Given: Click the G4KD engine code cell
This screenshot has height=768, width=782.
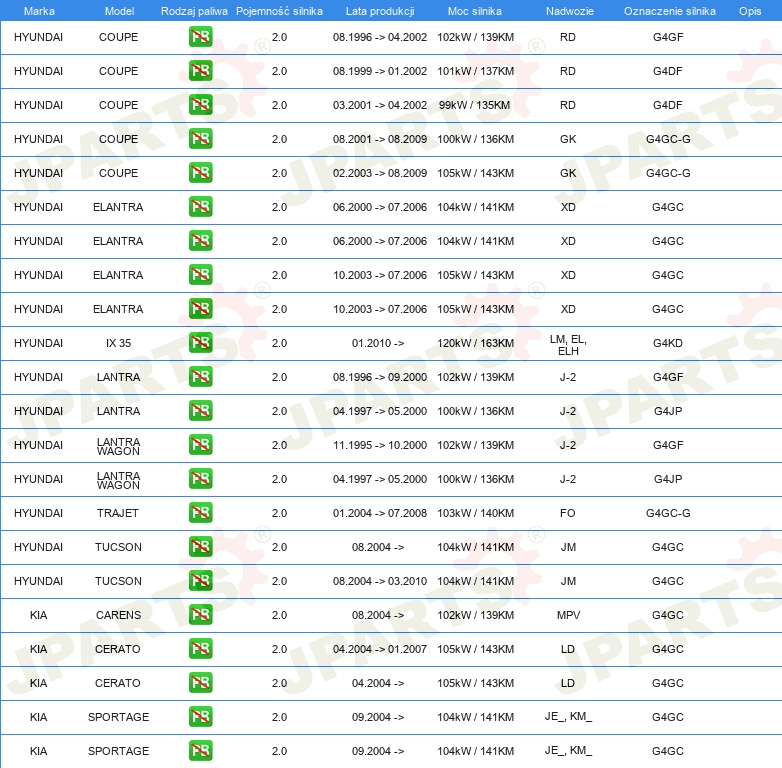Looking at the screenshot, I should (x=668, y=343).
